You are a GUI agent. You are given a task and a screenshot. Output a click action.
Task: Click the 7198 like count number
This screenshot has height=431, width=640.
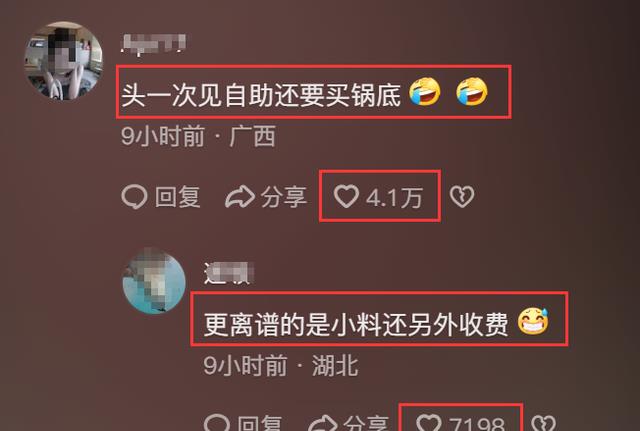pos(477,424)
